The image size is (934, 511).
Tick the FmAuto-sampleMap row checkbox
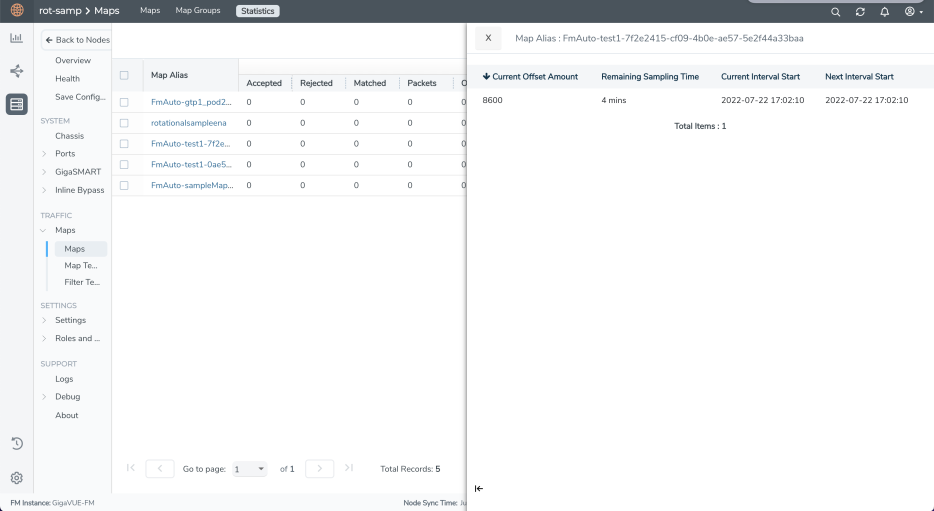124,185
